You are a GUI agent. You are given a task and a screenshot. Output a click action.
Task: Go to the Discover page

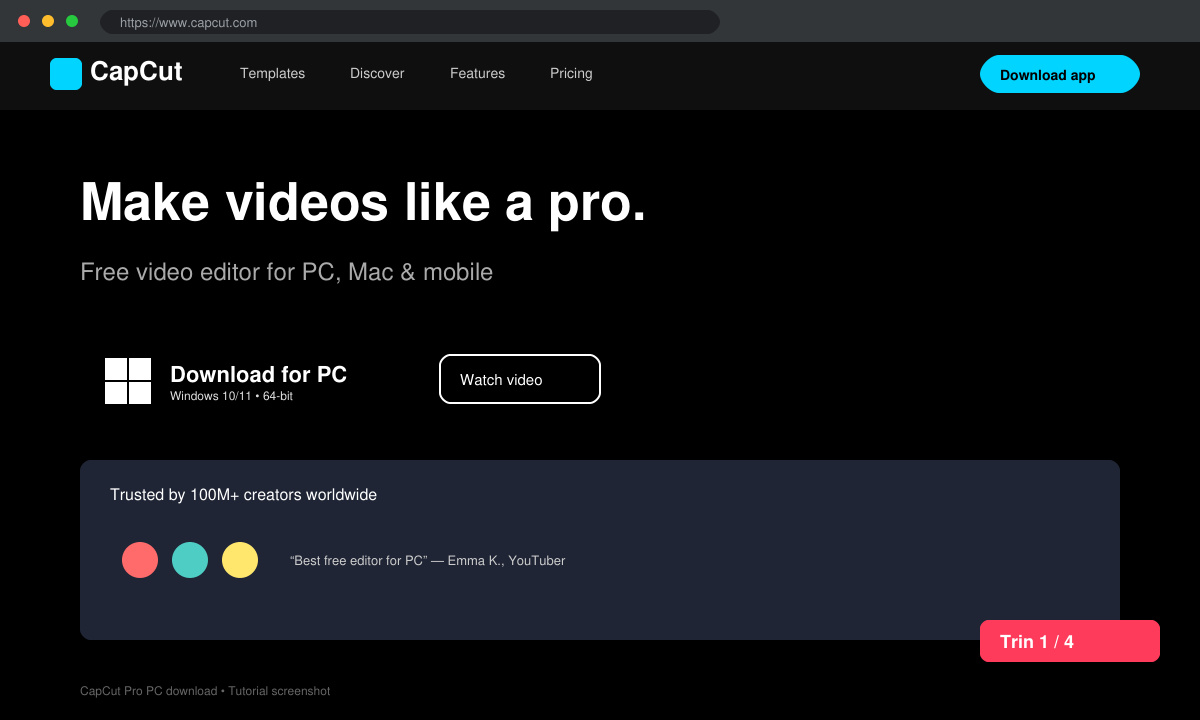pos(377,73)
